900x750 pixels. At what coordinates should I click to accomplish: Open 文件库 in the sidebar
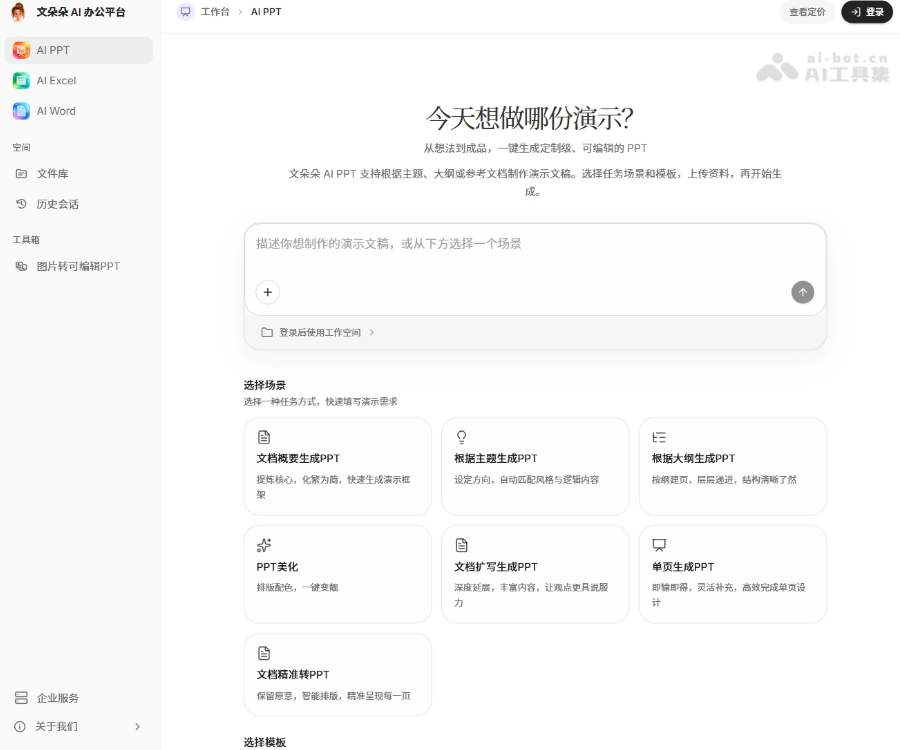coord(79,173)
